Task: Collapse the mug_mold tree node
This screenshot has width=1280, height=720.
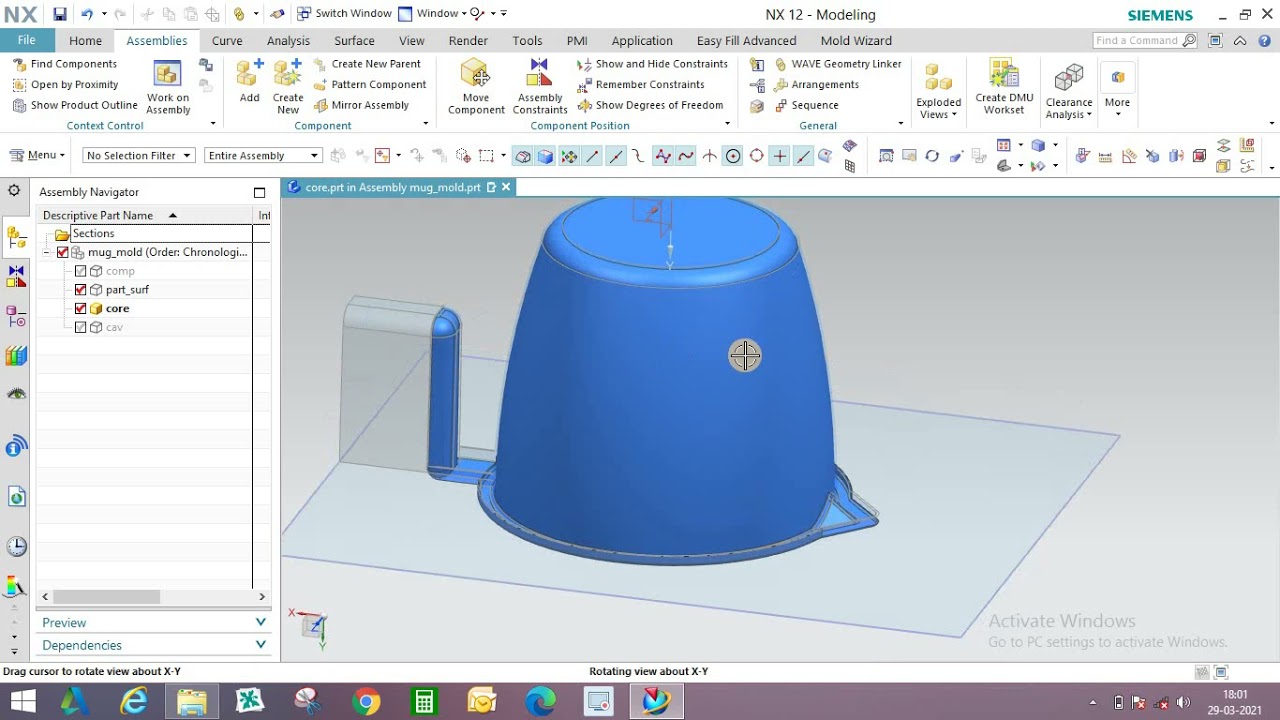Action: (x=47, y=253)
